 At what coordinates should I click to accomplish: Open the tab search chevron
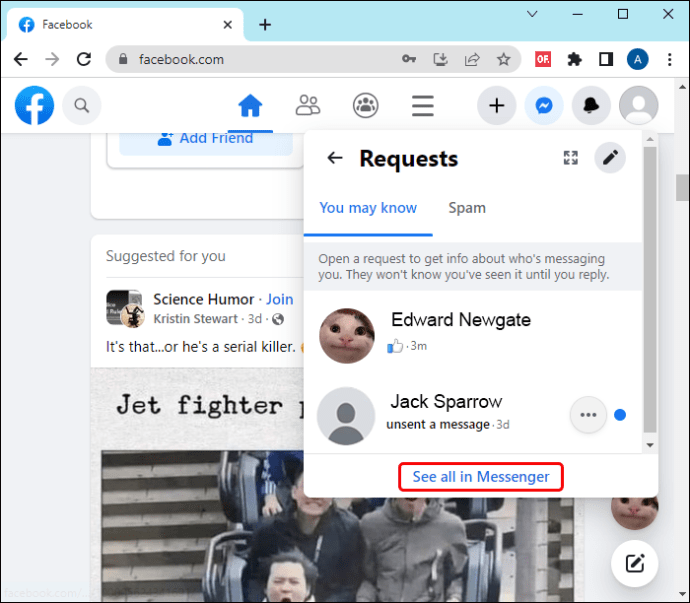(x=532, y=14)
